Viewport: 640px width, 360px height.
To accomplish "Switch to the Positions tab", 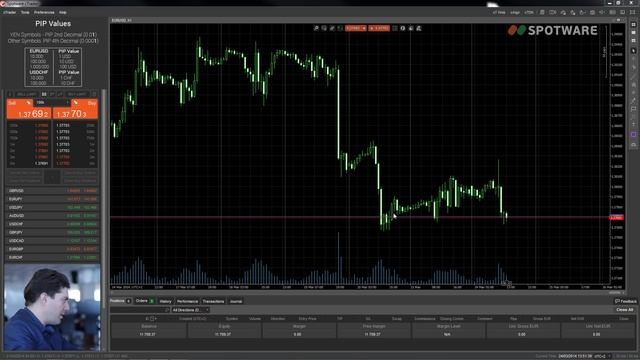I will pyautogui.click(x=120, y=301).
